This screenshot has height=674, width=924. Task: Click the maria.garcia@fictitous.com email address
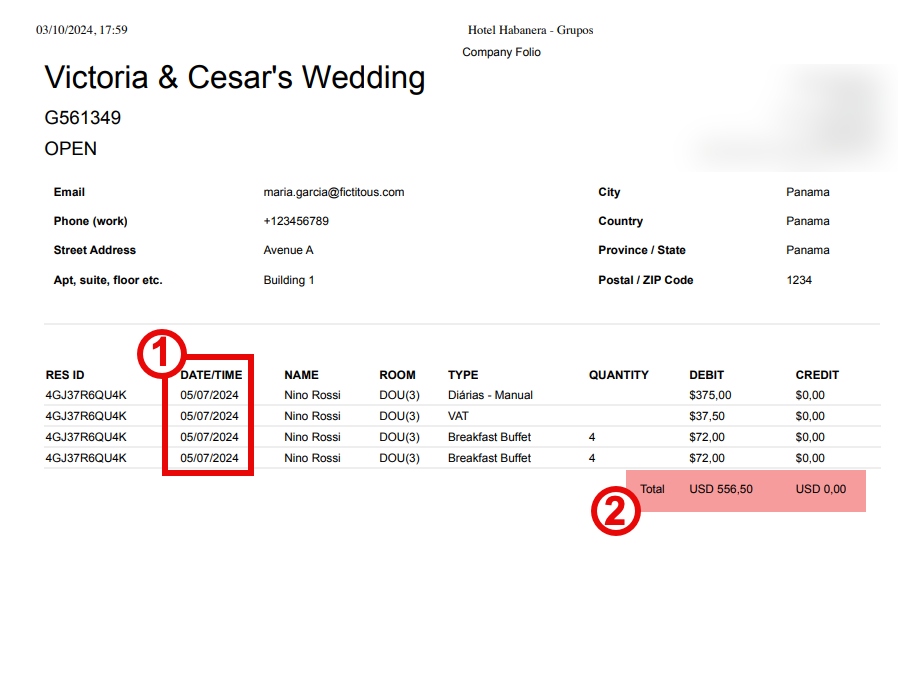[x=333, y=192]
